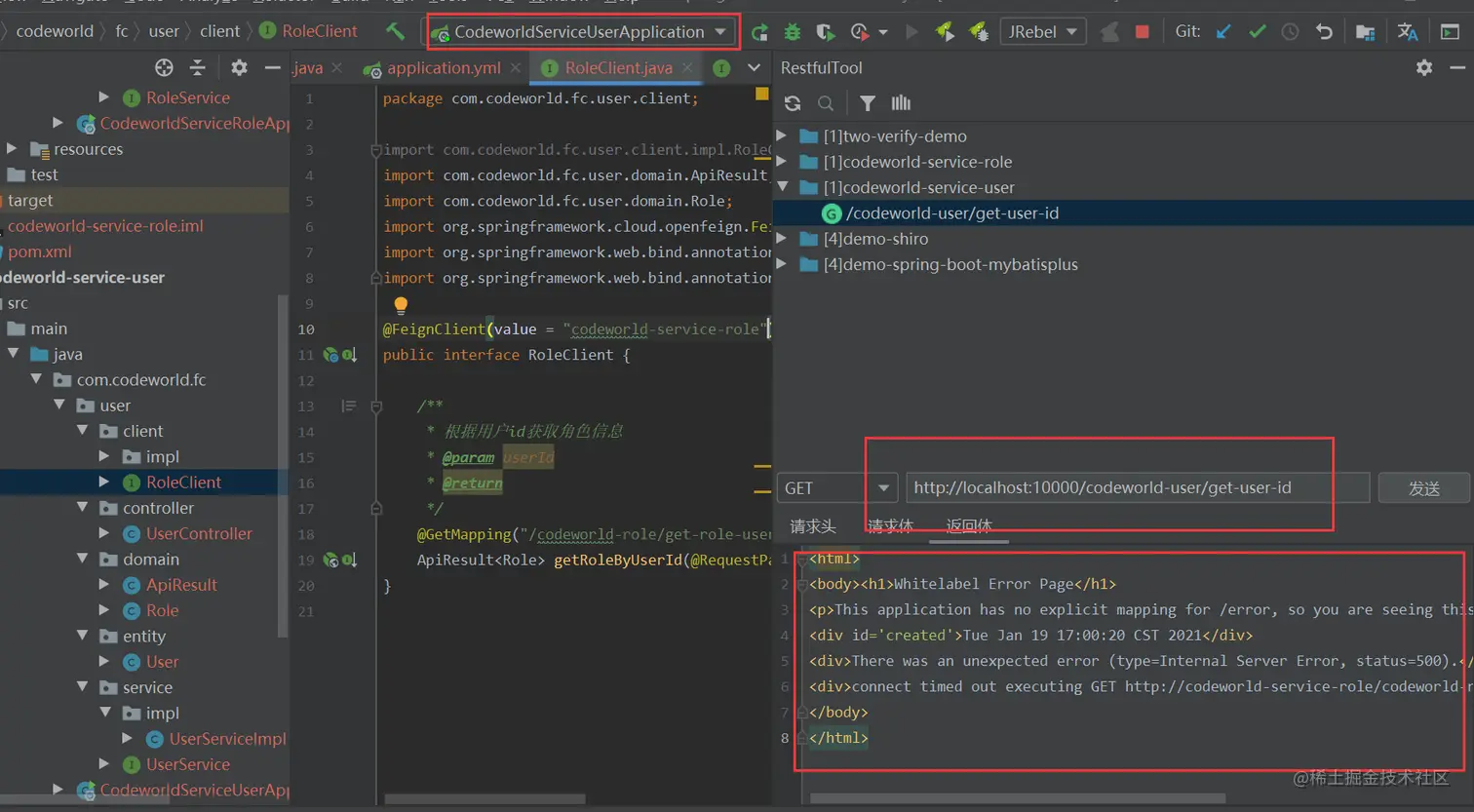Click the response body horizontal scrollbar
1474x812 pixels.
(1018, 798)
